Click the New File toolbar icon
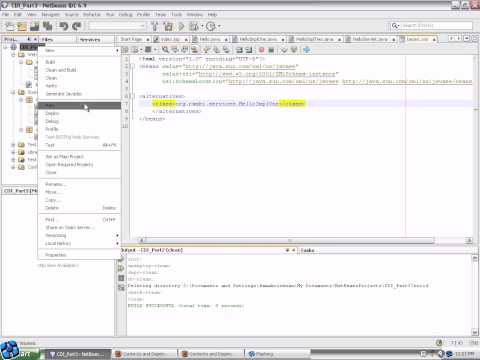480x360 pixels. (10, 26)
